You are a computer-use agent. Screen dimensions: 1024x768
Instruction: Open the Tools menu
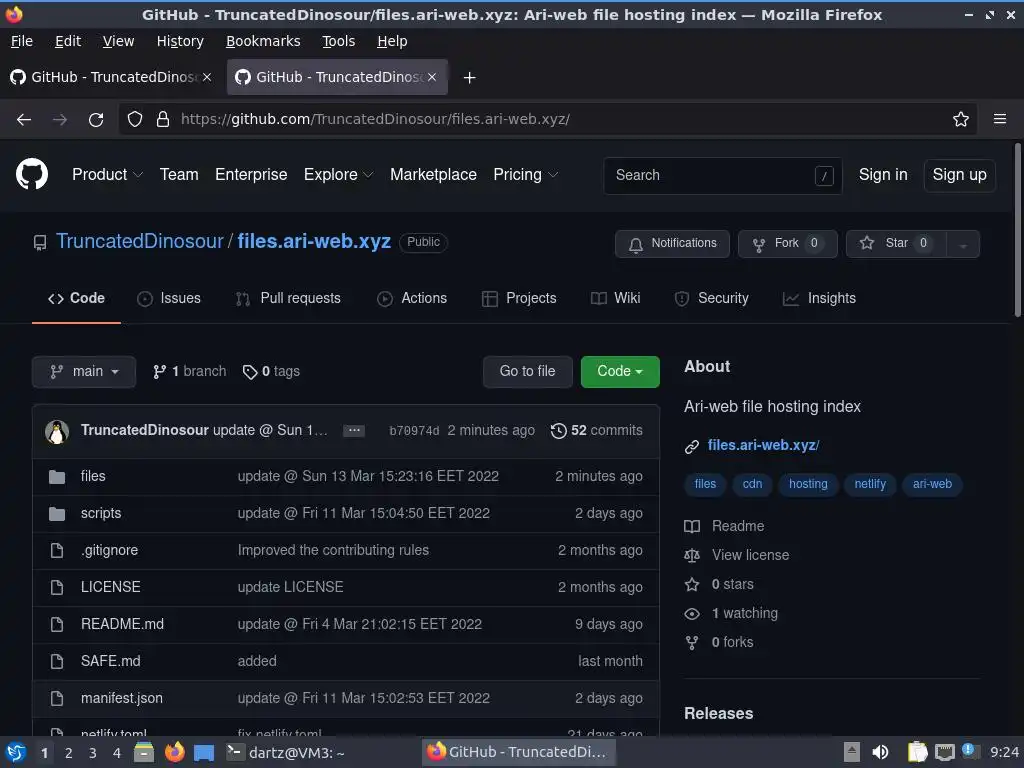tap(338, 41)
